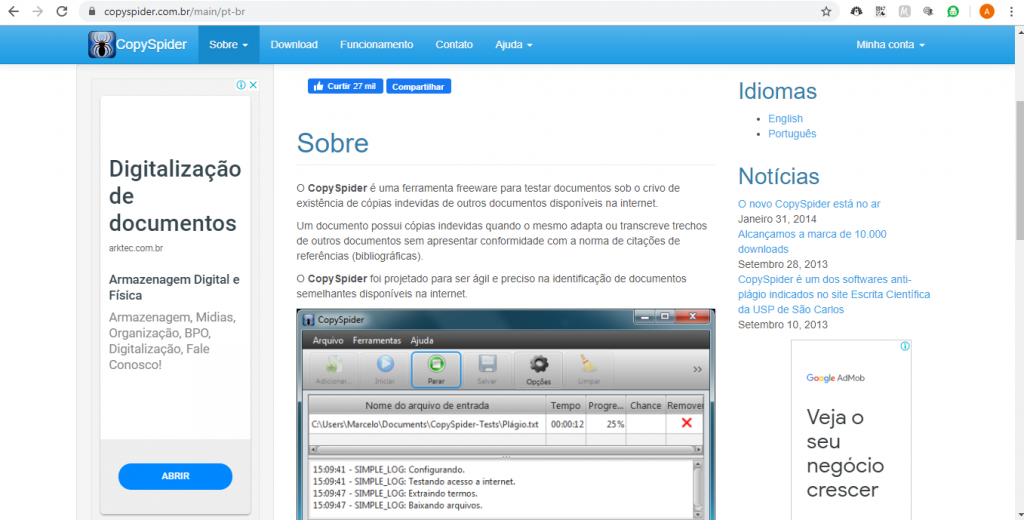Click the log area vertical scrollbar
Viewport: 1024px width, 520px height.
(697, 489)
